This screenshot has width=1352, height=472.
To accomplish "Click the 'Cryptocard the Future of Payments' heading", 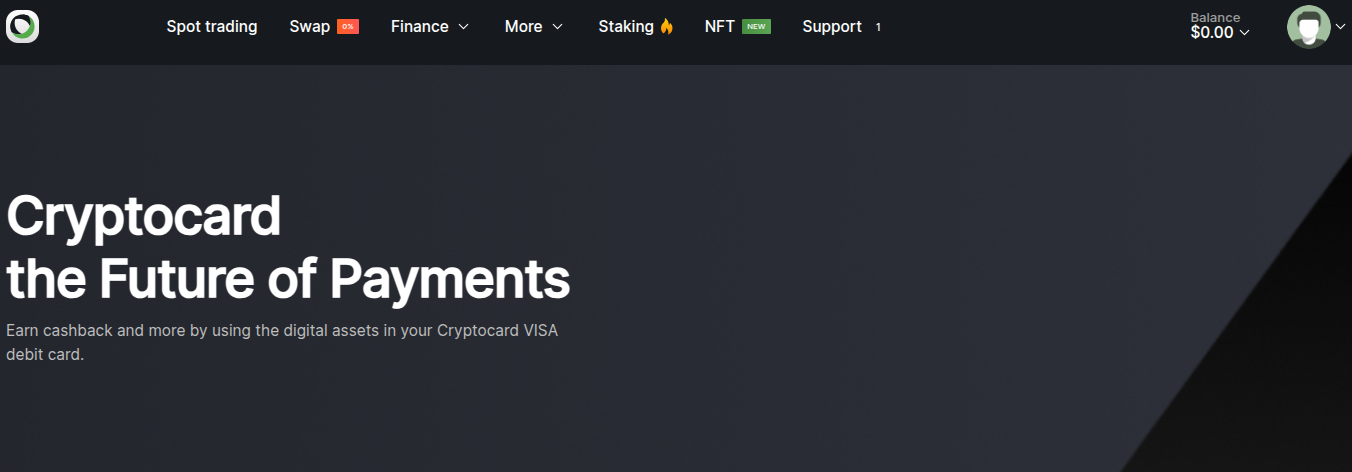I will point(288,247).
